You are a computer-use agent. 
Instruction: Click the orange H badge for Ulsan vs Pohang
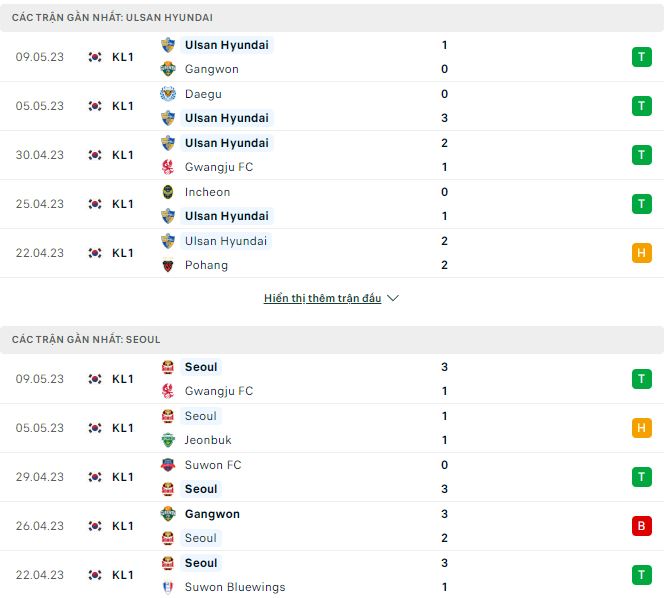pos(641,253)
